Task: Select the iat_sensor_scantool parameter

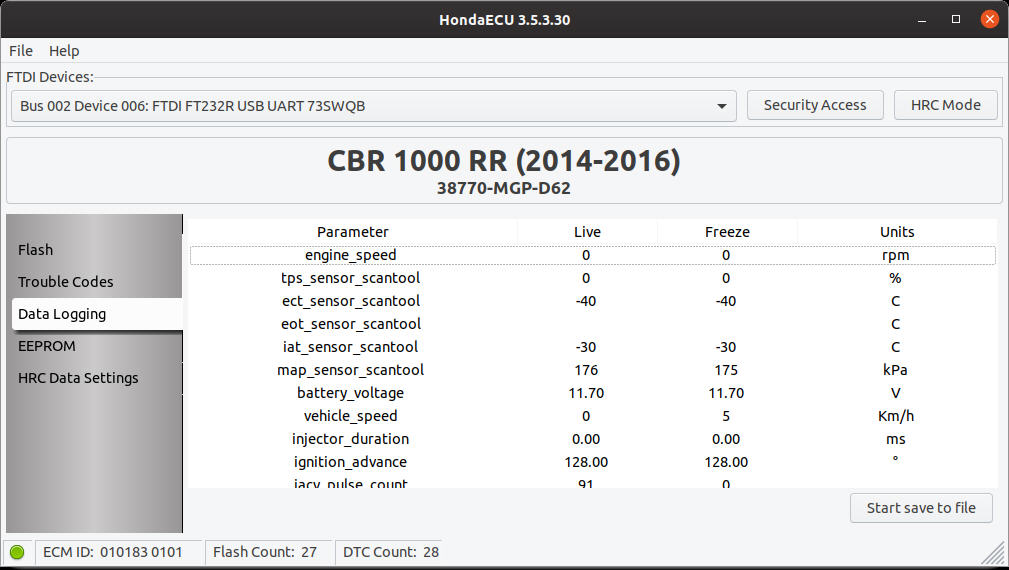Action: point(351,347)
